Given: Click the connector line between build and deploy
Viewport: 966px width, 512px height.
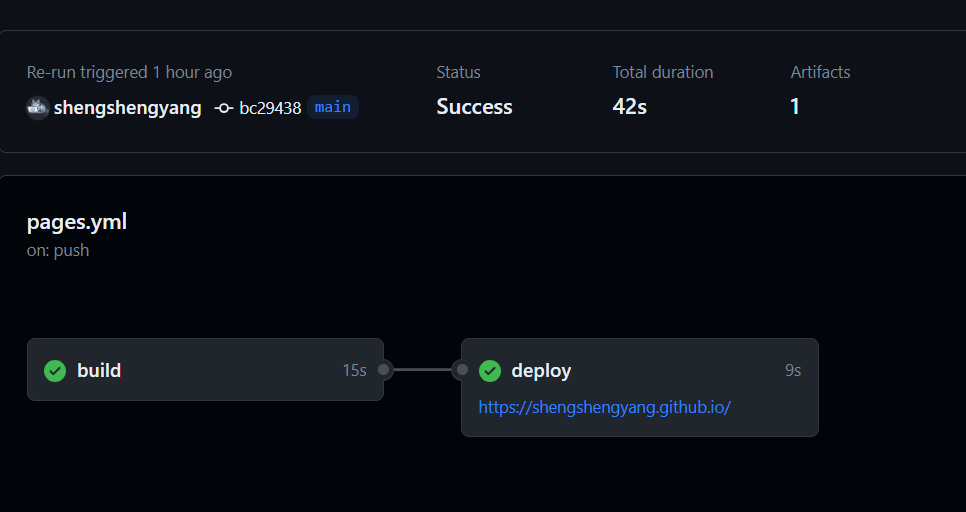Looking at the screenshot, I should click(422, 370).
